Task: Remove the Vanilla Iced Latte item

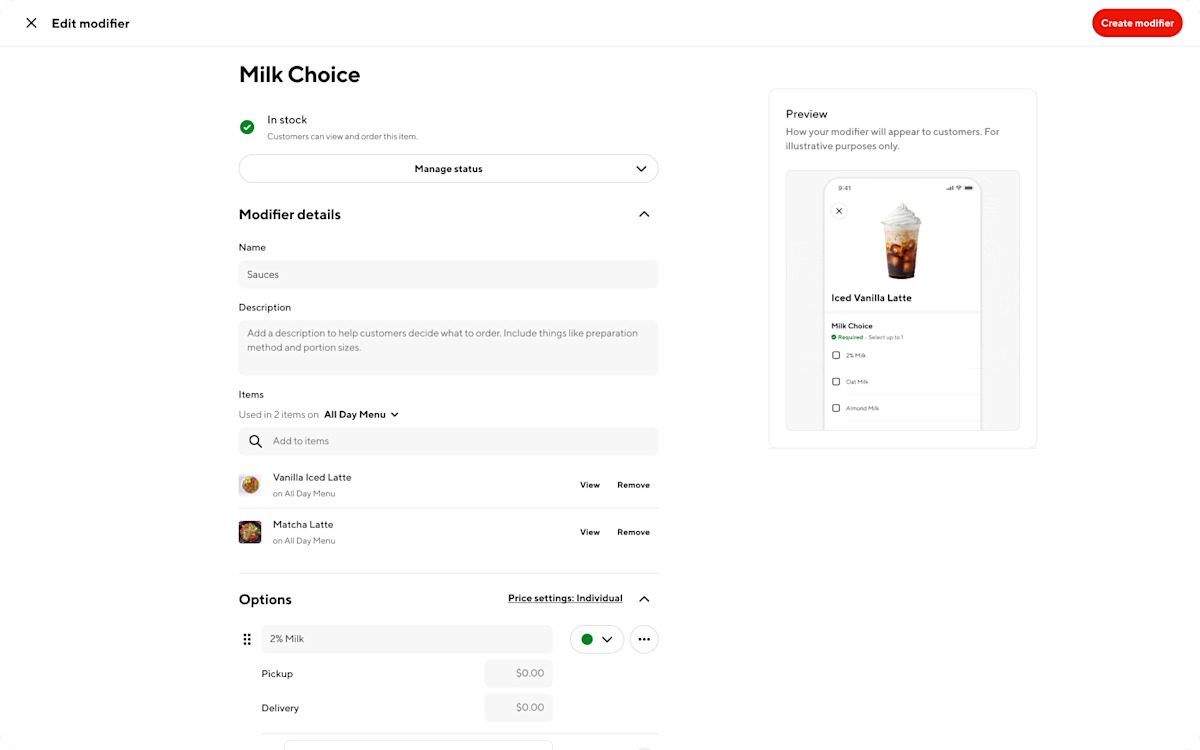Action: pos(633,485)
